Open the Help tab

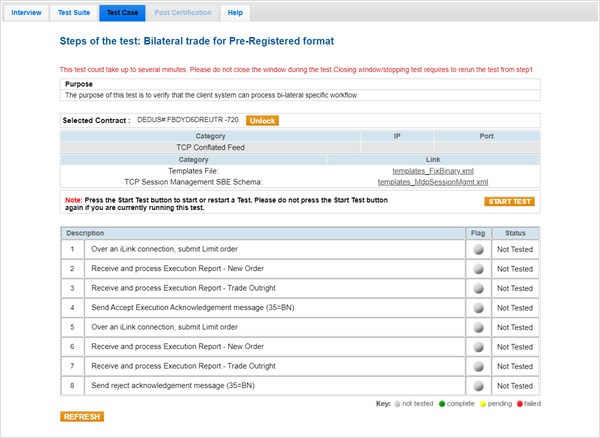pos(235,13)
